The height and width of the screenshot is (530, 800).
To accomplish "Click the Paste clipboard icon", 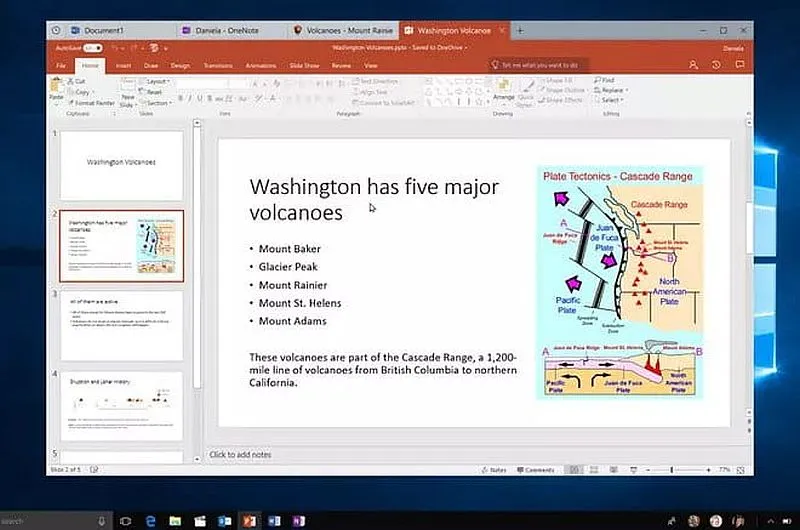I will [x=56, y=85].
